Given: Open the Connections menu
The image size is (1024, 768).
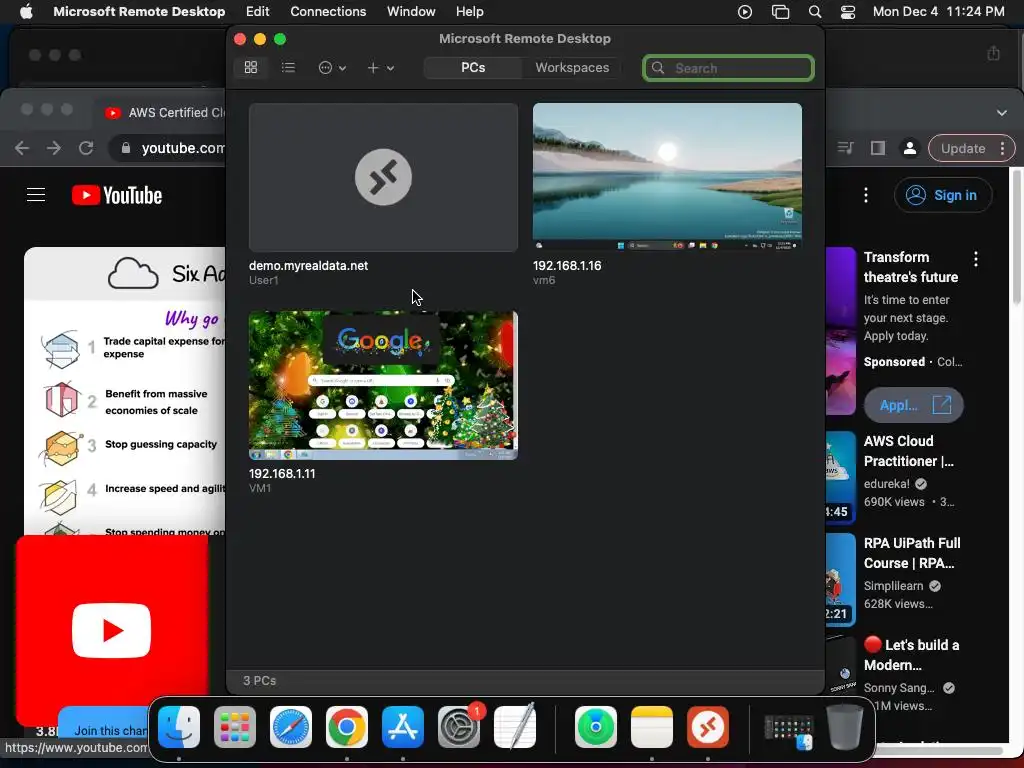Looking at the screenshot, I should click(328, 12).
